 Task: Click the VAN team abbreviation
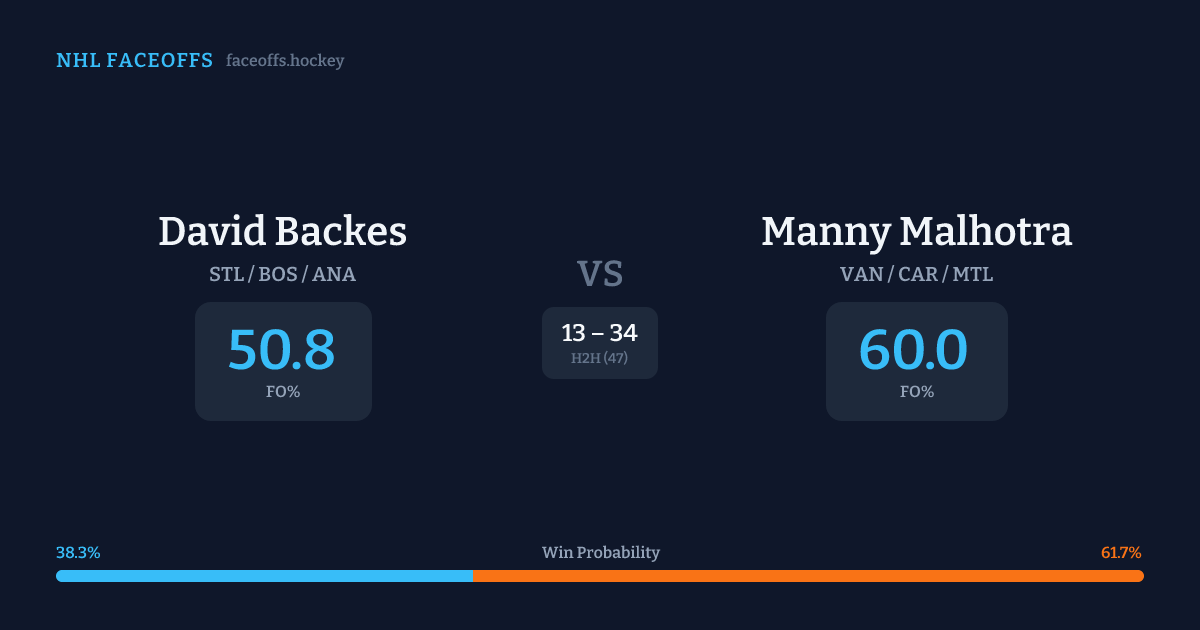[859, 274]
